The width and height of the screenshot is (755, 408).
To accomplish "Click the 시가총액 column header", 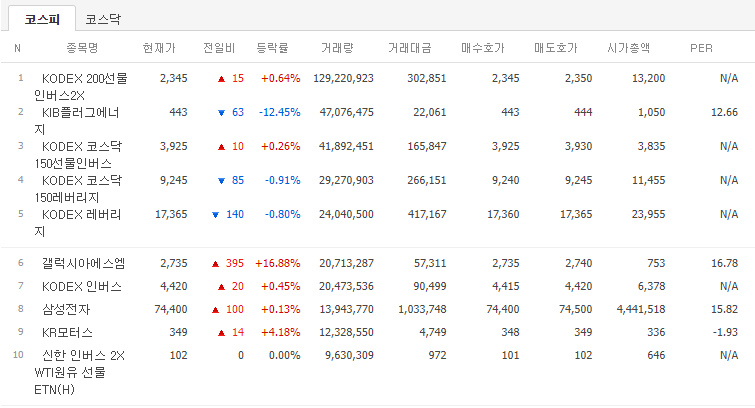I will pos(628,48).
